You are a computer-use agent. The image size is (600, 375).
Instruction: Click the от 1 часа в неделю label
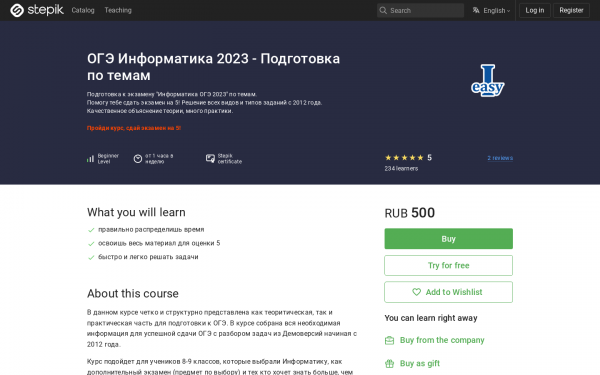159,159
